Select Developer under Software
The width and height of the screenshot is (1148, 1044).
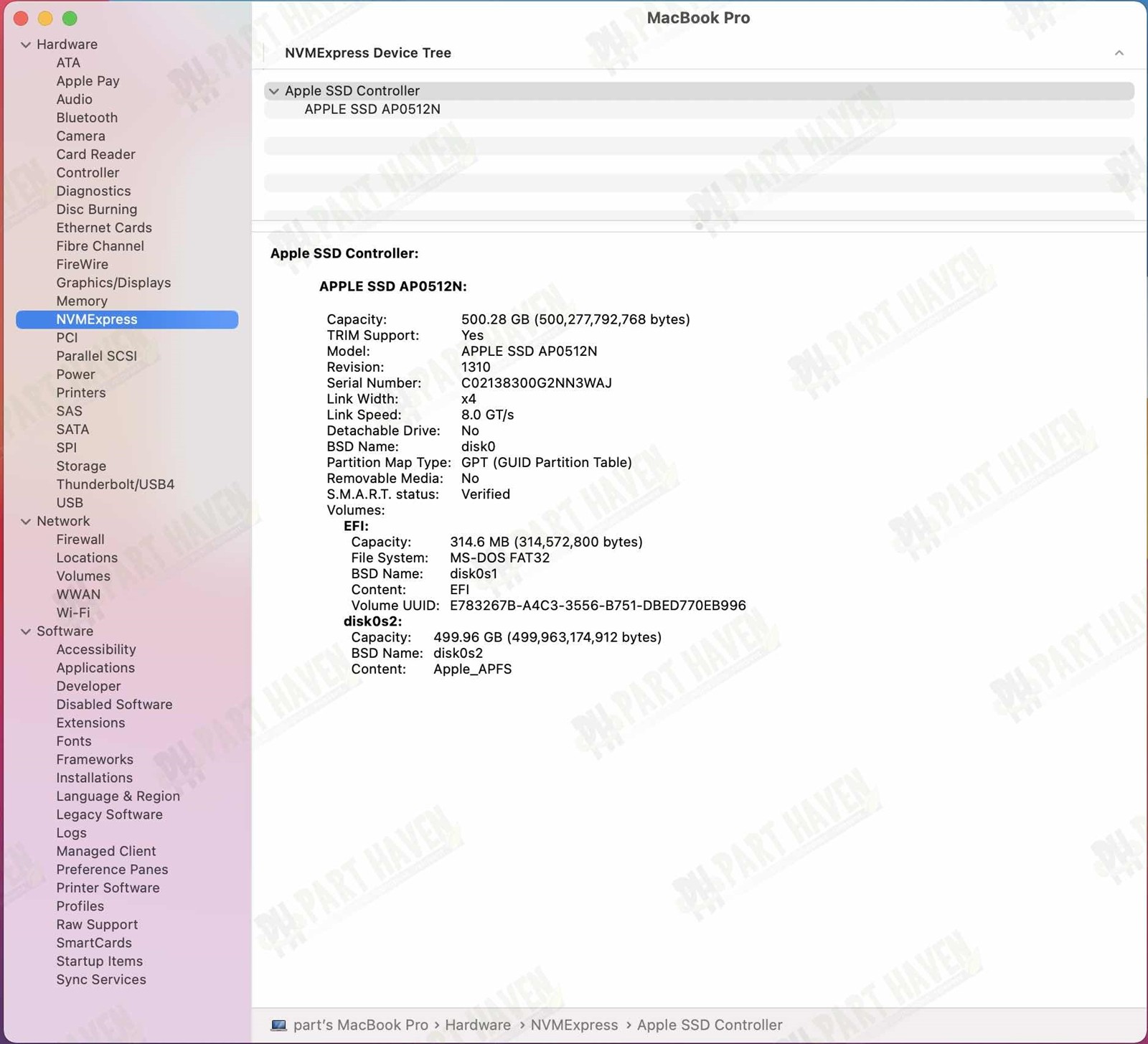88,687
